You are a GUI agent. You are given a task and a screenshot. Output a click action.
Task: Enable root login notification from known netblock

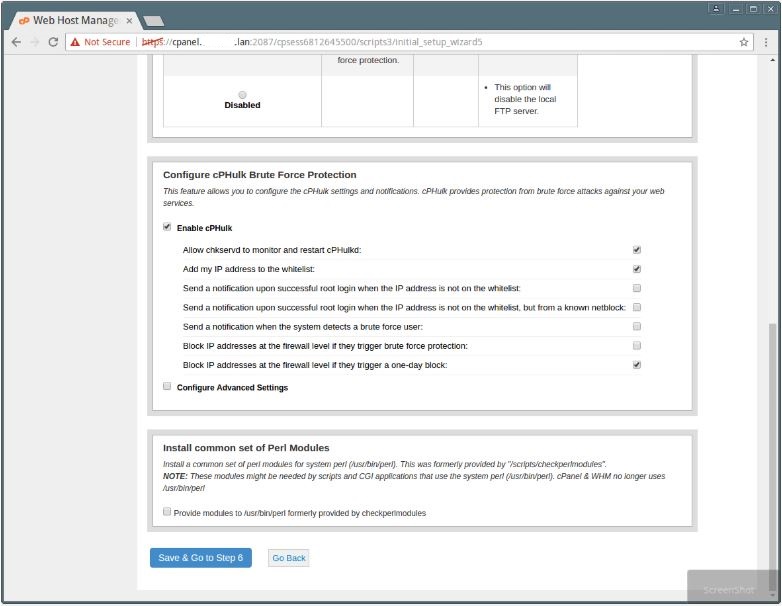pyautogui.click(x=637, y=307)
